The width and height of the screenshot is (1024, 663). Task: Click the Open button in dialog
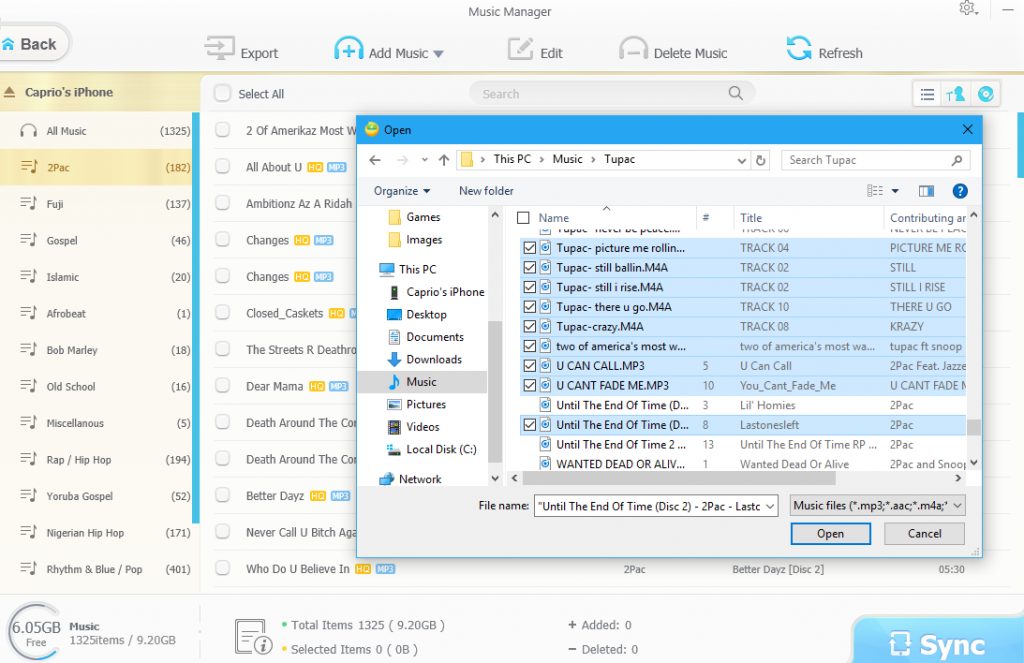coord(830,534)
